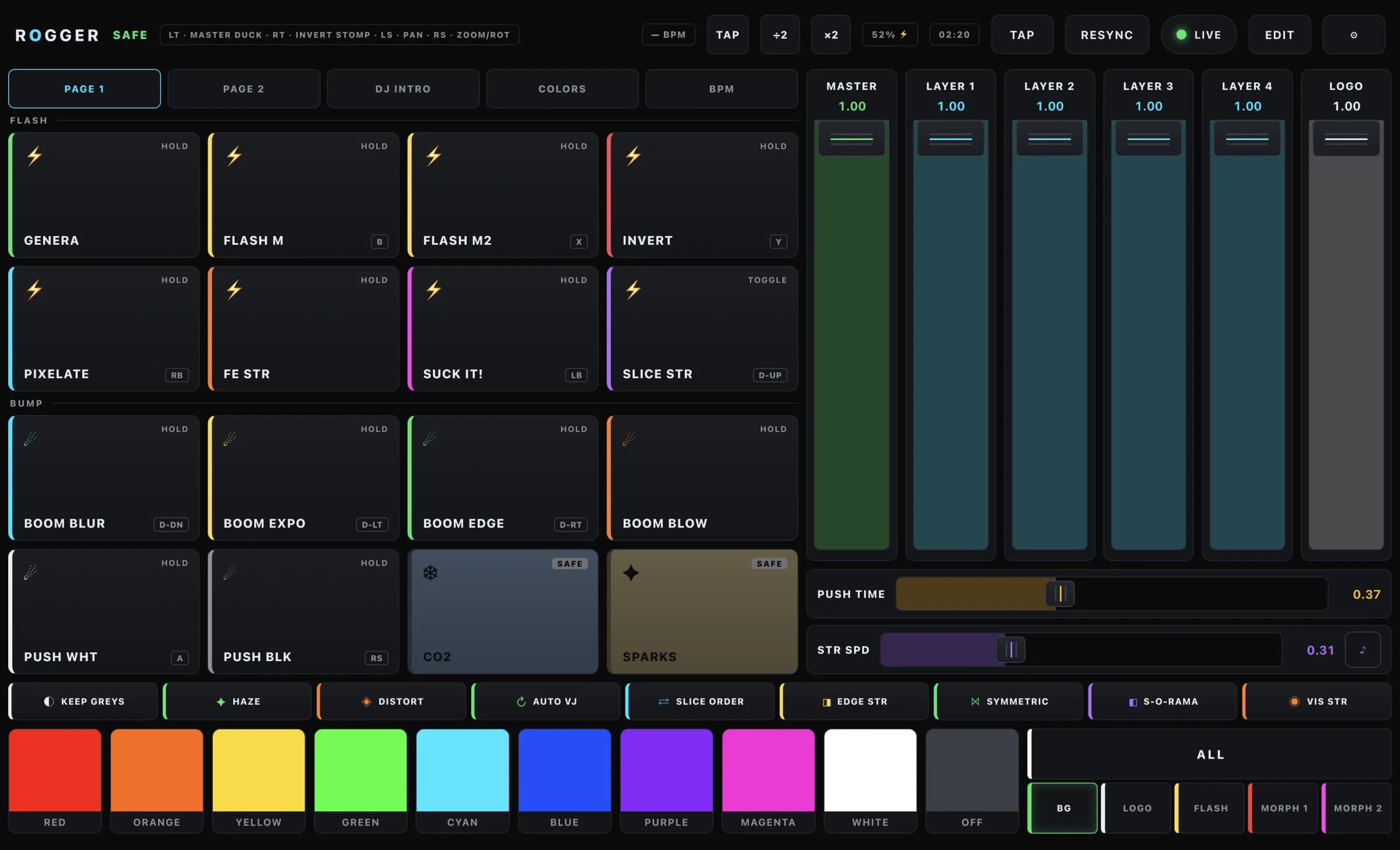This screenshot has width=1400, height=850.
Task: Click the diamond icon on DISTORT button
Action: 366,701
